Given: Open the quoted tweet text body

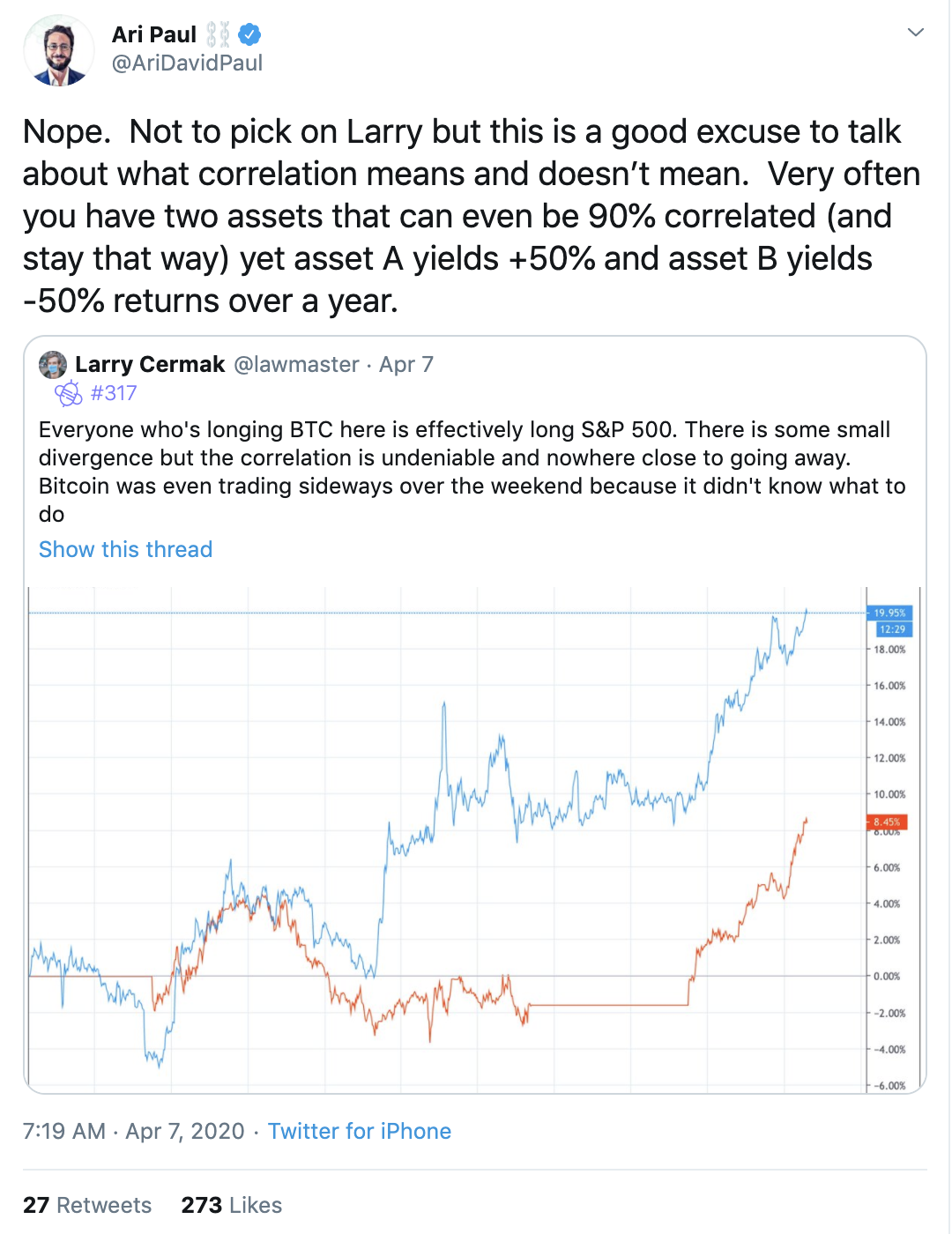Looking at the screenshot, I should coord(472,472).
